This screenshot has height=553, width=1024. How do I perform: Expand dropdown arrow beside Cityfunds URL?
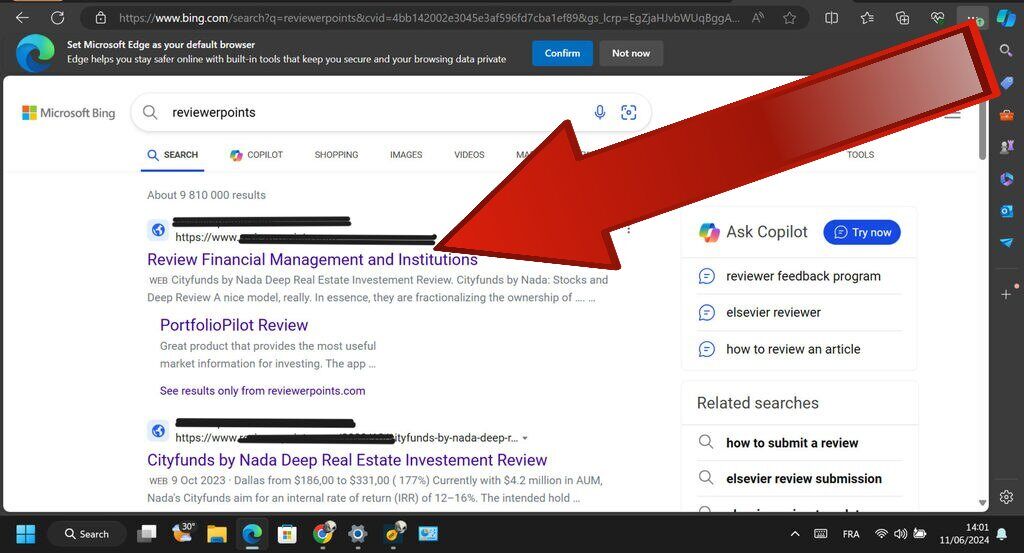(x=525, y=438)
